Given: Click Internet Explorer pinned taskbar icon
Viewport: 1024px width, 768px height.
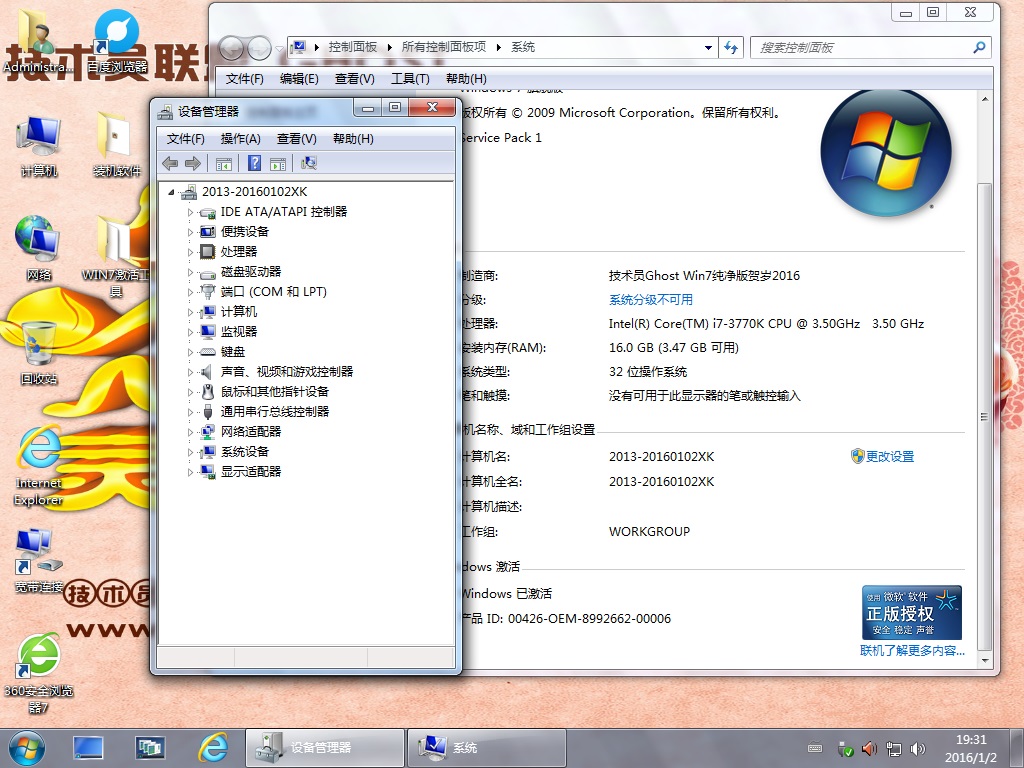Looking at the screenshot, I should pyautogui.click(x=214, y=748).
